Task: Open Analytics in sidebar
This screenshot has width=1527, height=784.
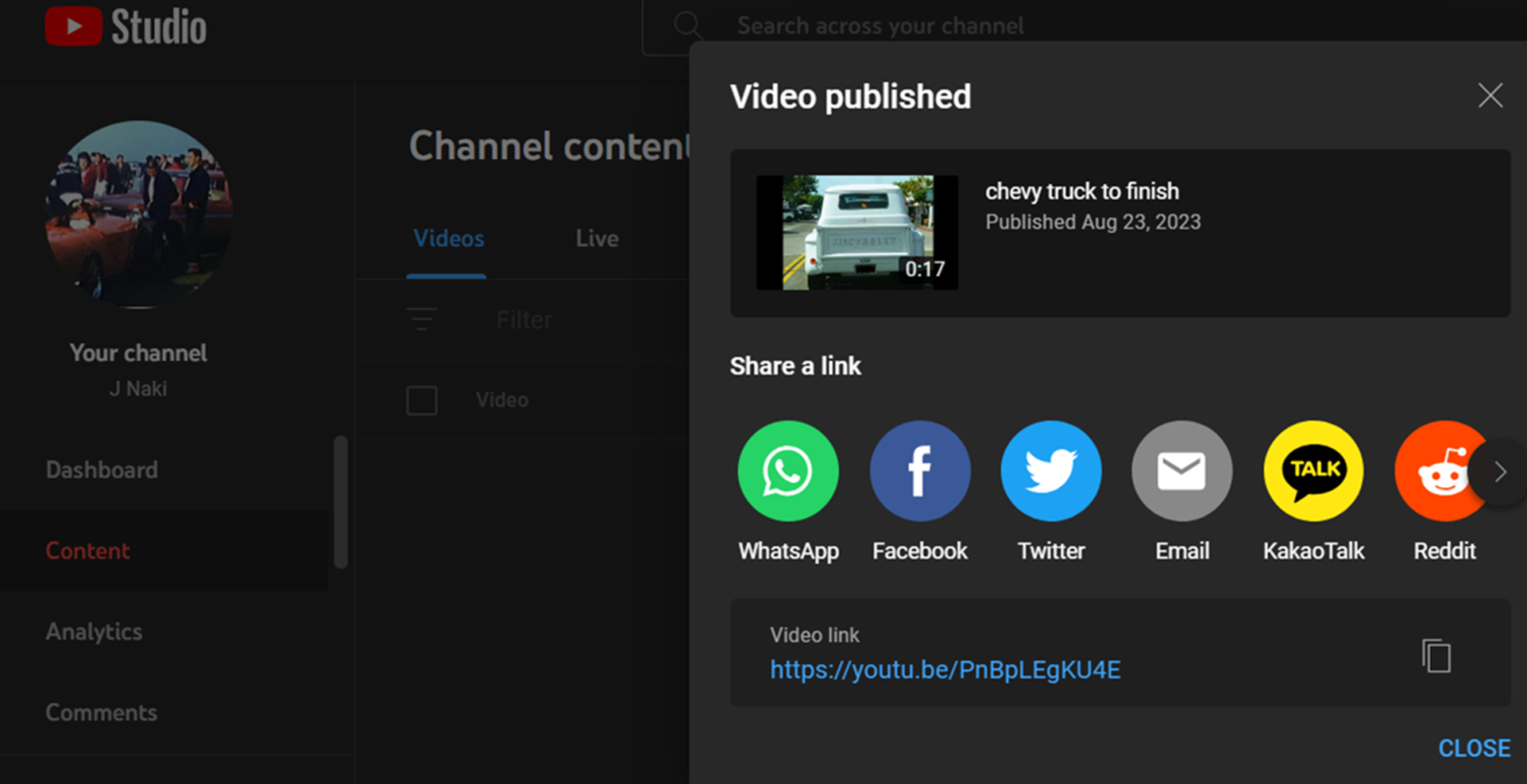Action: (94, 631)
